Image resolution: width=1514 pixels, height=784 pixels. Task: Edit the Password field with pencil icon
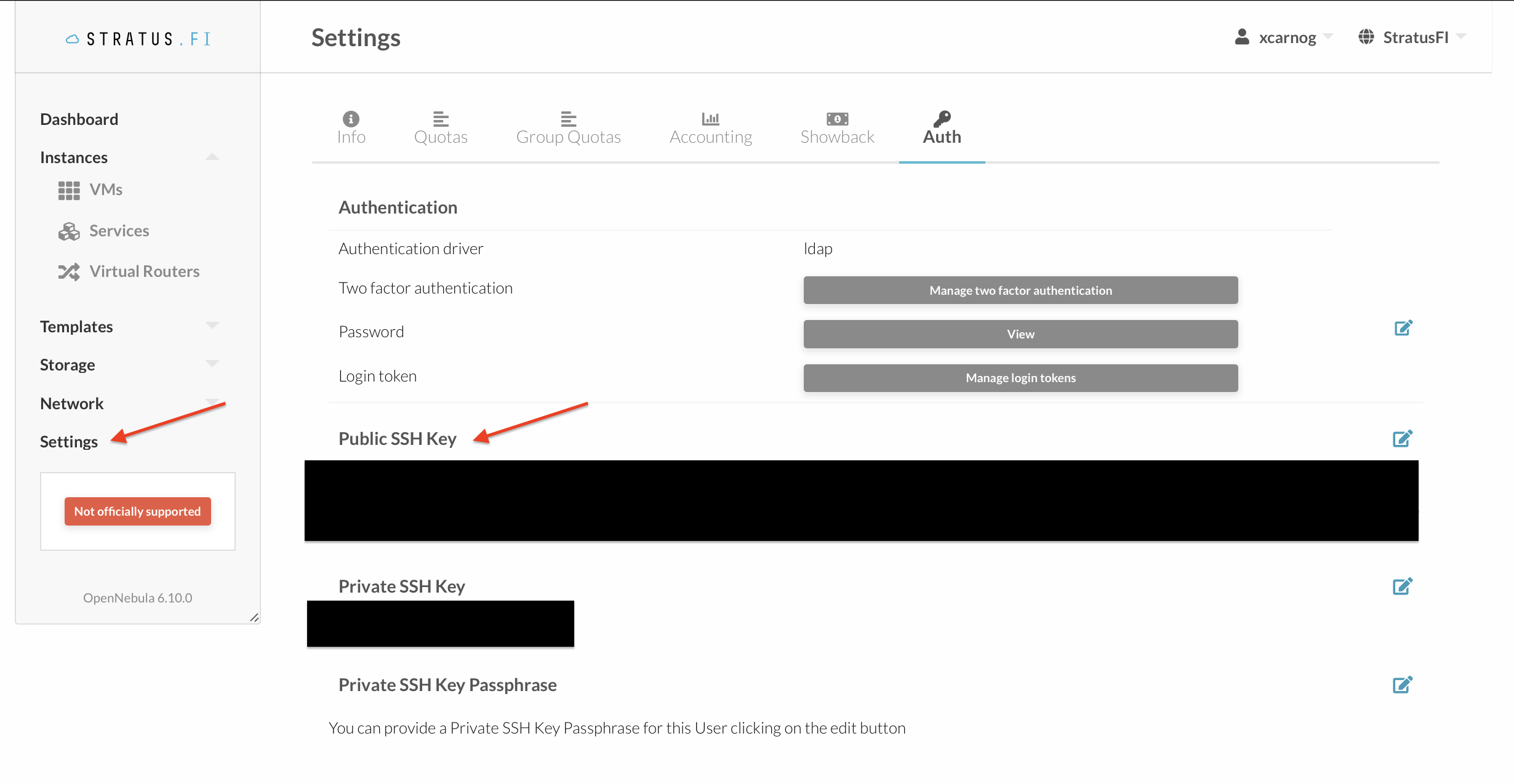coord(1403,328)
